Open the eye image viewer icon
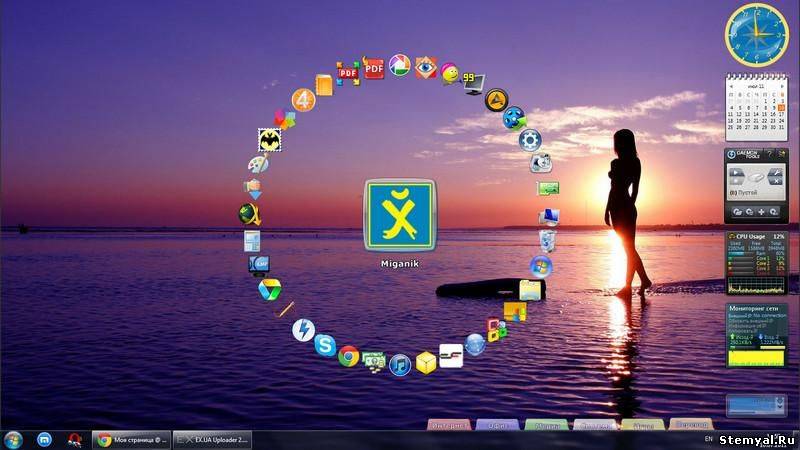This screenshot has height=450, width=800. (426, 67)
